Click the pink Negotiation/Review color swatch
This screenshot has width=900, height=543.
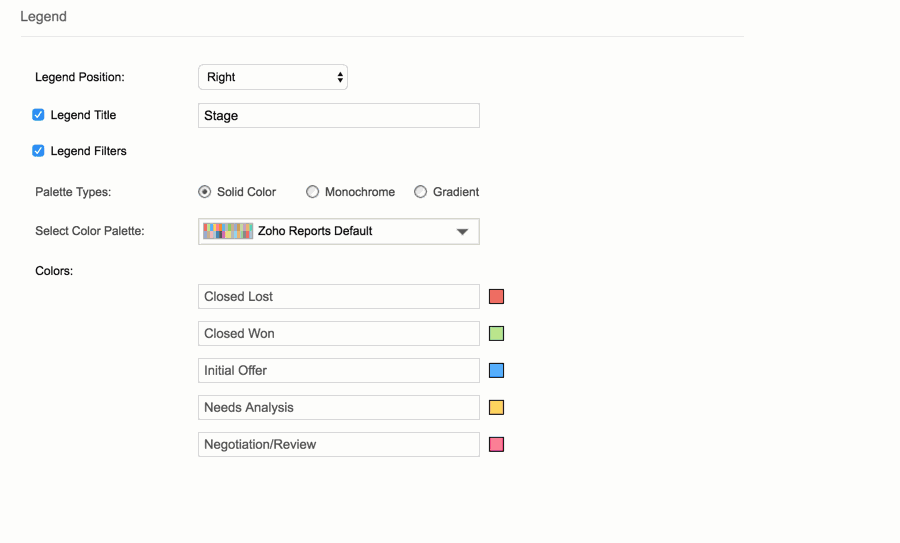click(x=496, y=445)
